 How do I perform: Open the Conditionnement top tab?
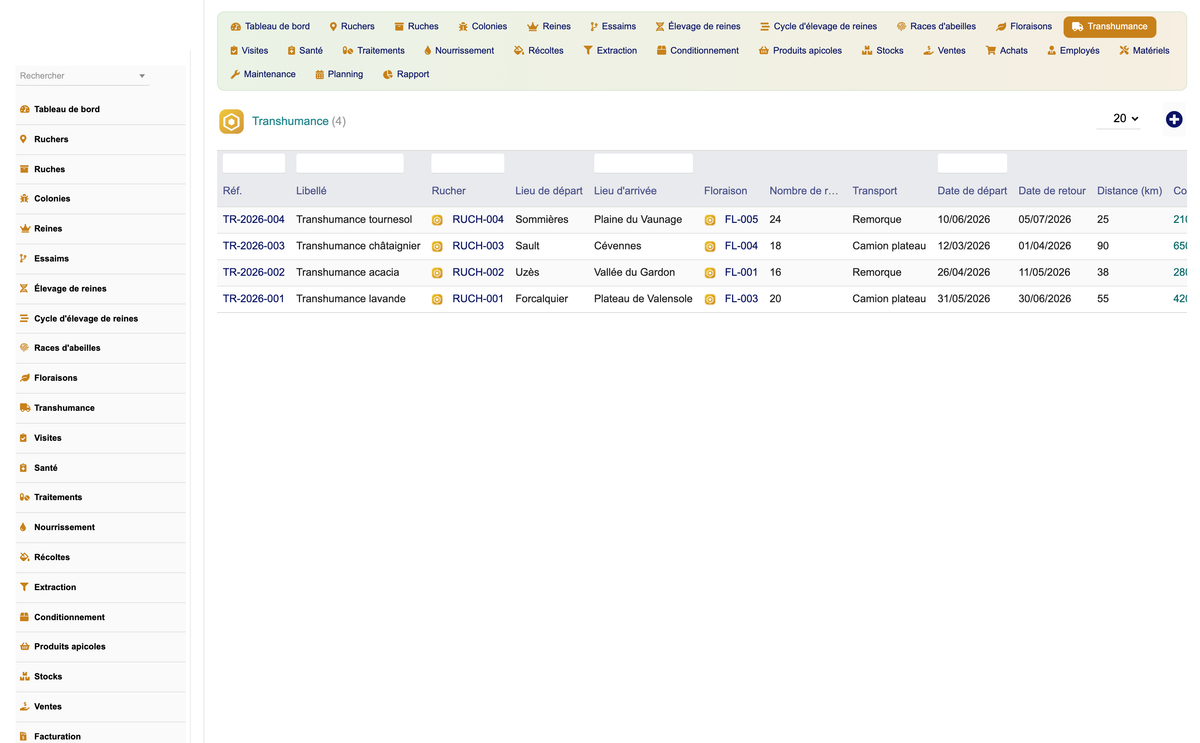point(698,50)
